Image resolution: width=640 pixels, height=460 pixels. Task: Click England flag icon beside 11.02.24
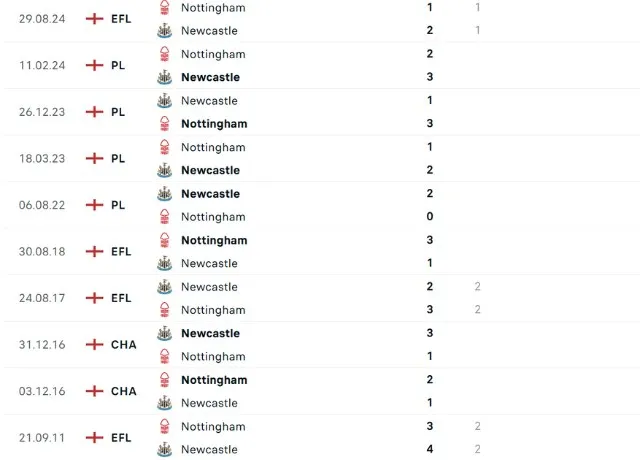pos(94,65)
